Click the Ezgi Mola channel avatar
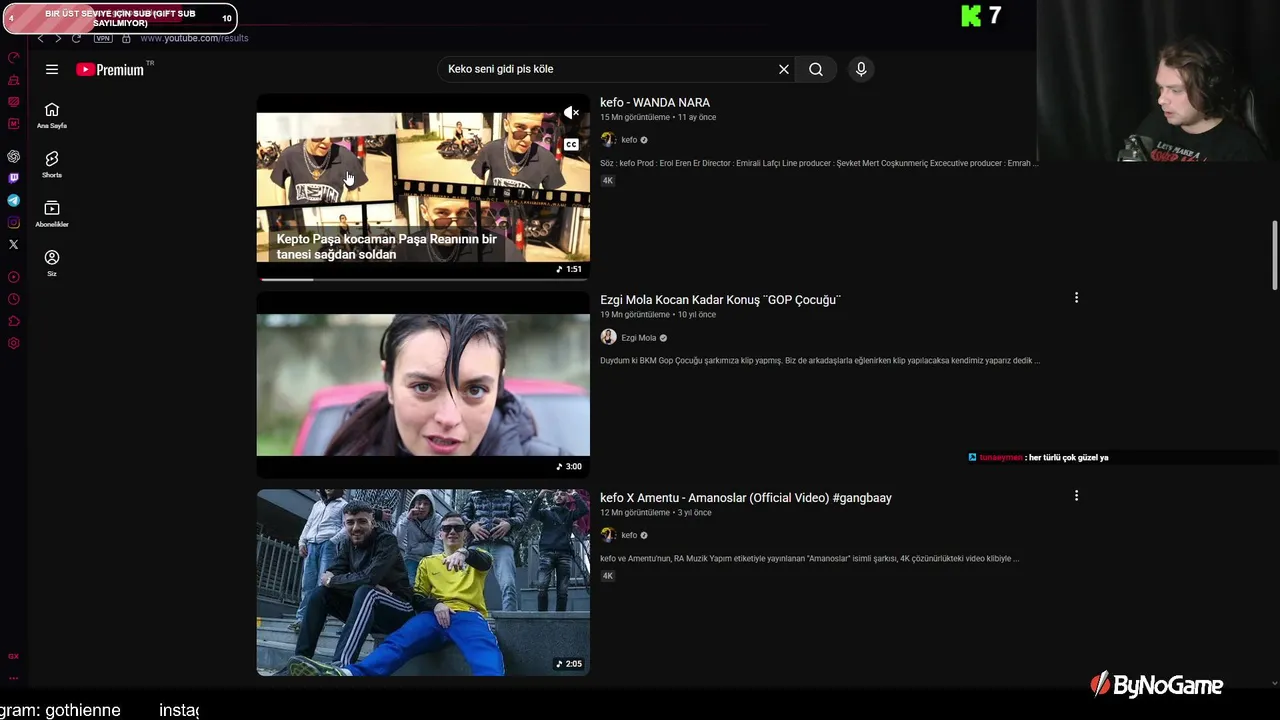Viewport: 1280px width, 720px height. pos(608,338)
